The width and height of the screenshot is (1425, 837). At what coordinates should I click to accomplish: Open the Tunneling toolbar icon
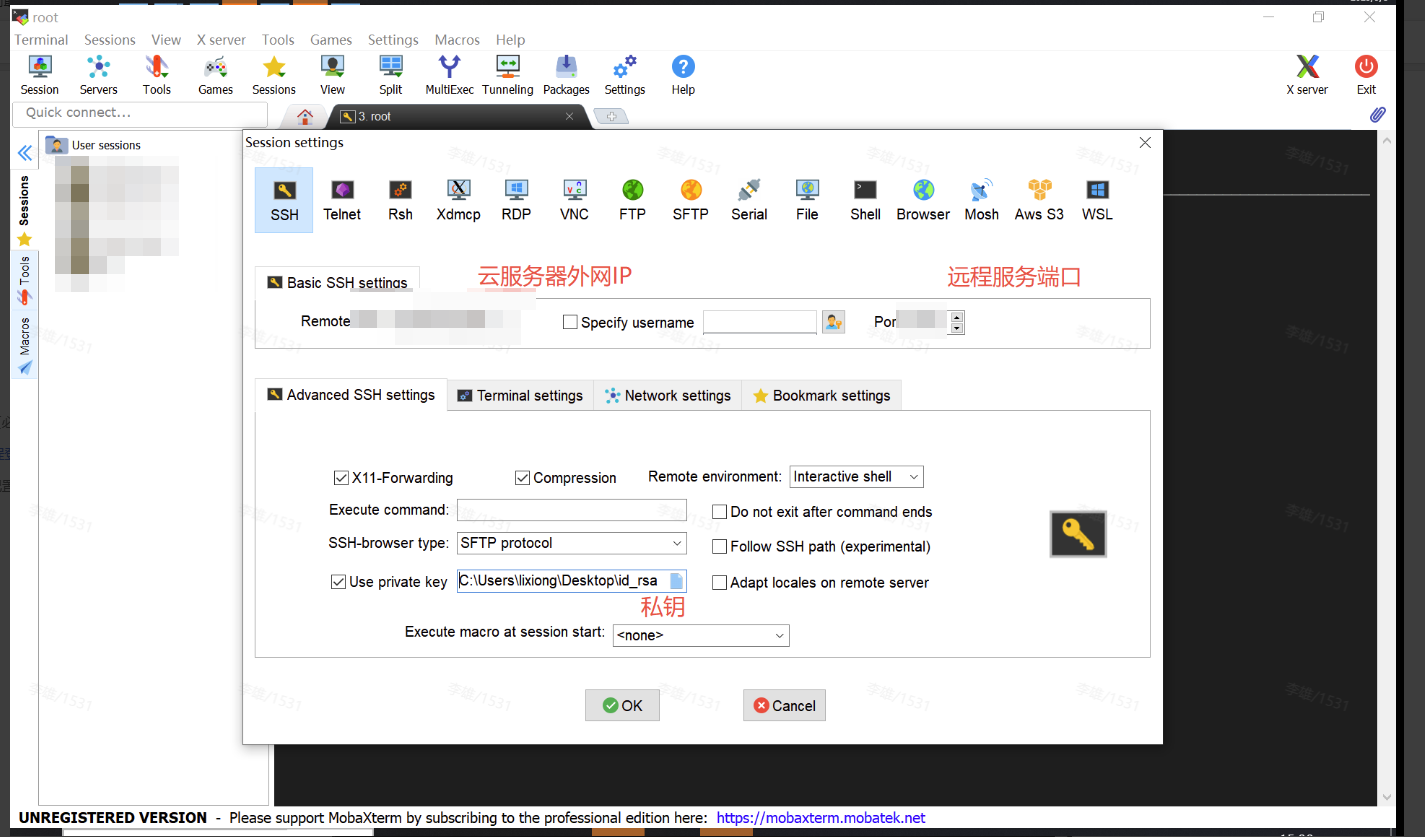click(x=508, y=75)
